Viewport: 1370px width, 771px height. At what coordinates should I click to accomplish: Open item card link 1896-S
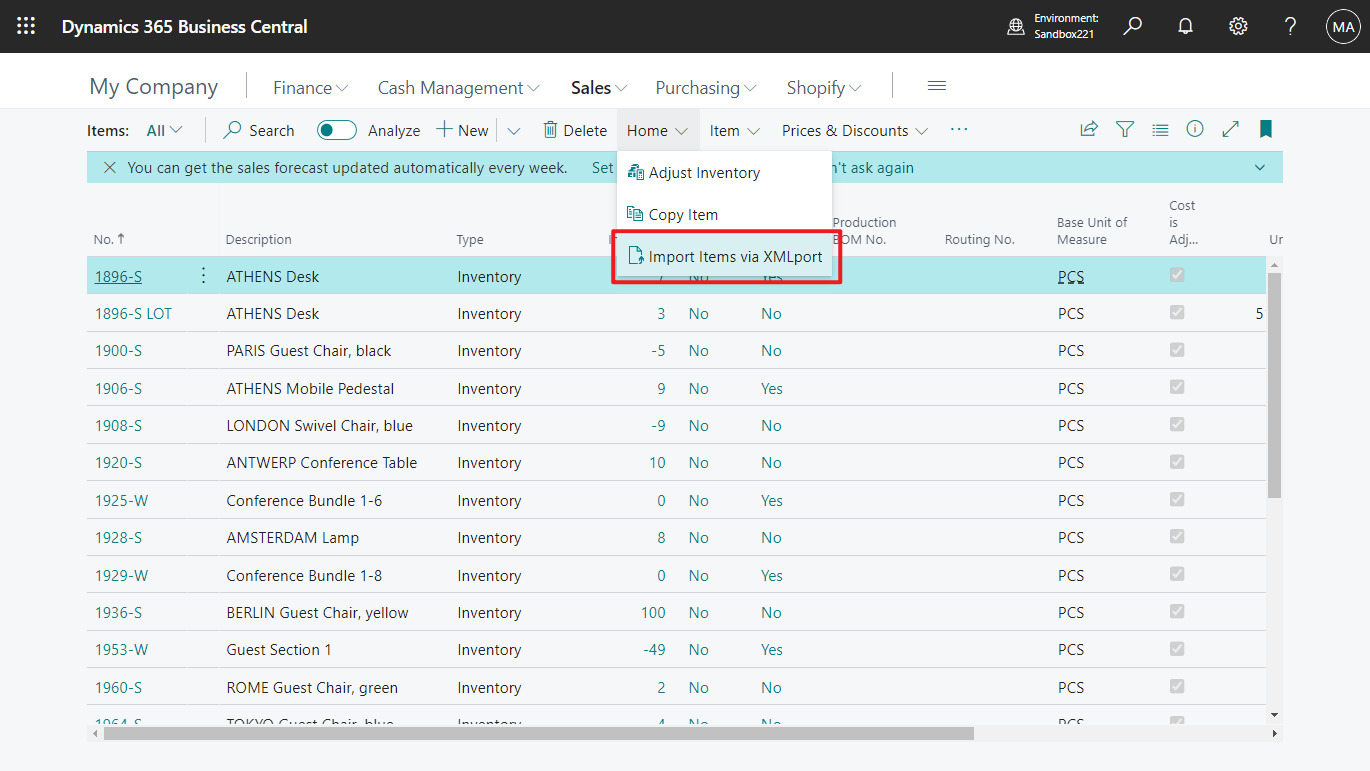pyautogui.click(x=118, y=276)
